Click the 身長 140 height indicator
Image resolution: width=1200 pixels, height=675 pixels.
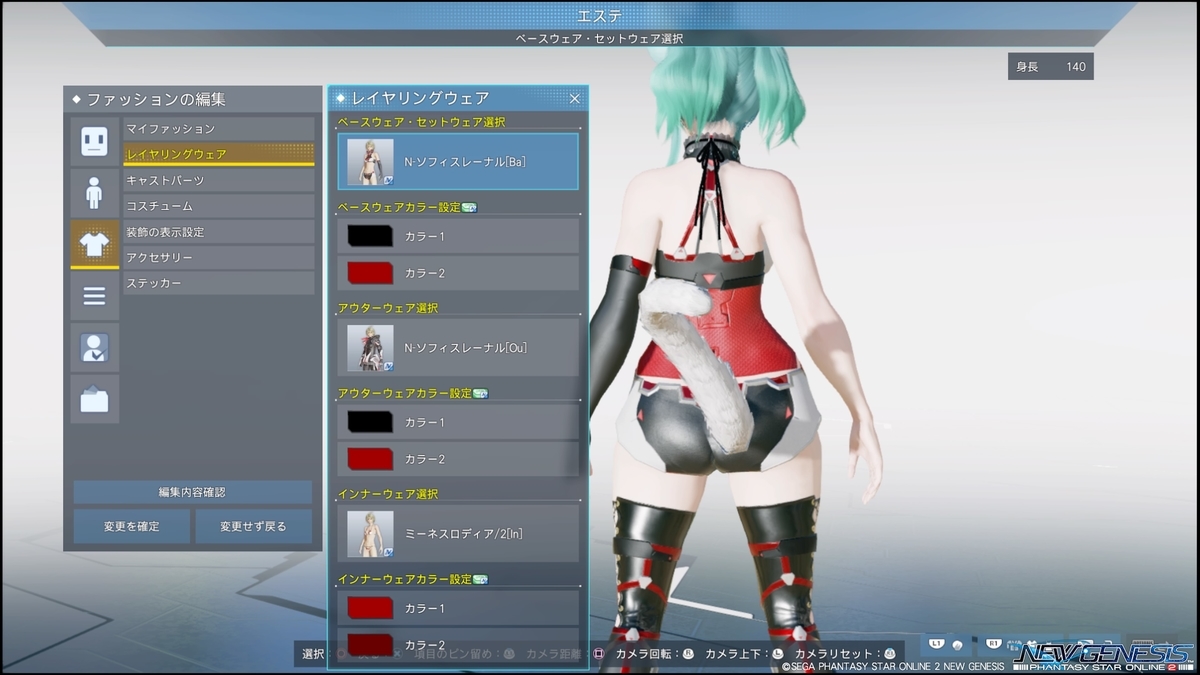point(1050,67)
